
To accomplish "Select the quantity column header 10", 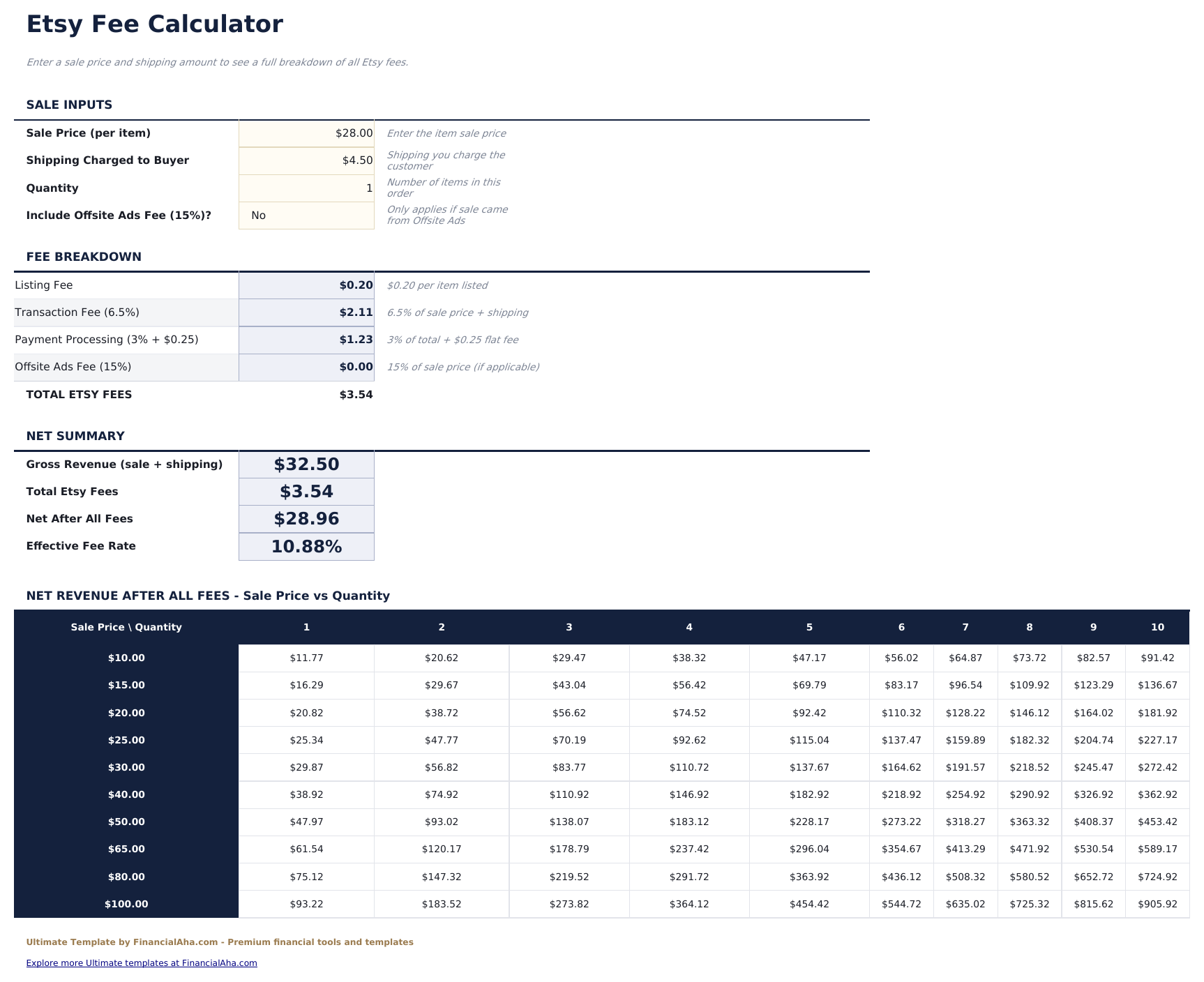I will coord(1157,627).
